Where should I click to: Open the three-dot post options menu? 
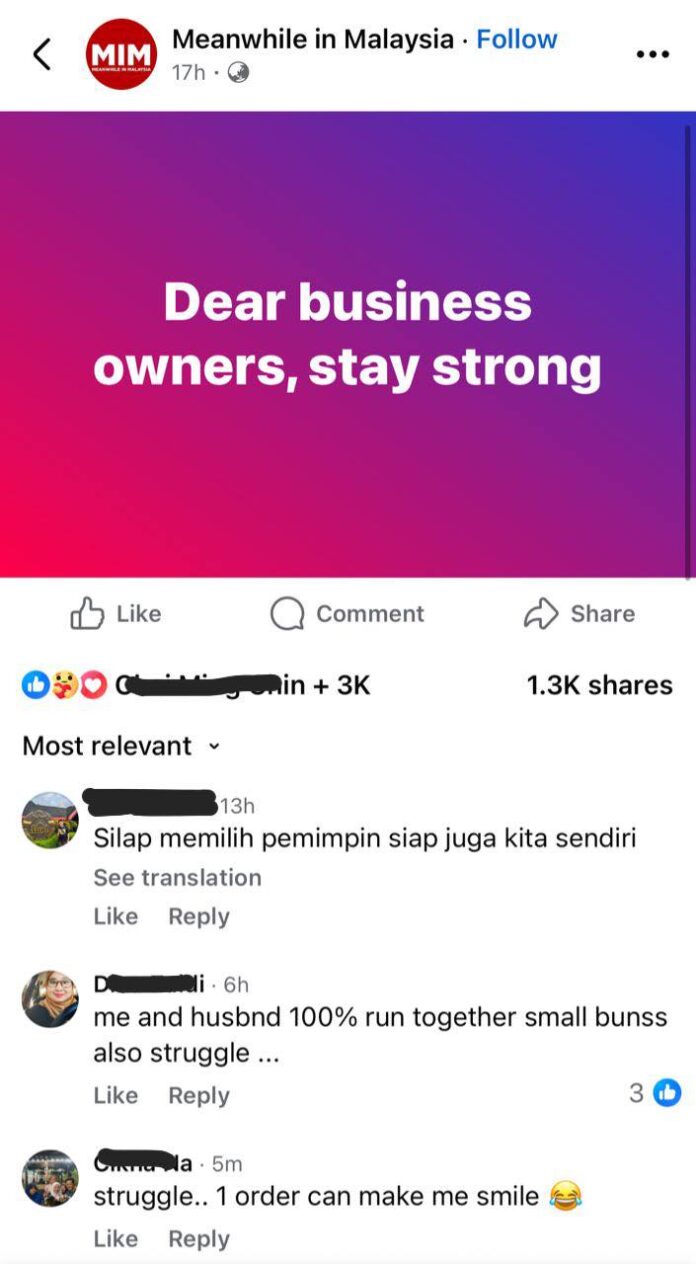tap(652, 54)
